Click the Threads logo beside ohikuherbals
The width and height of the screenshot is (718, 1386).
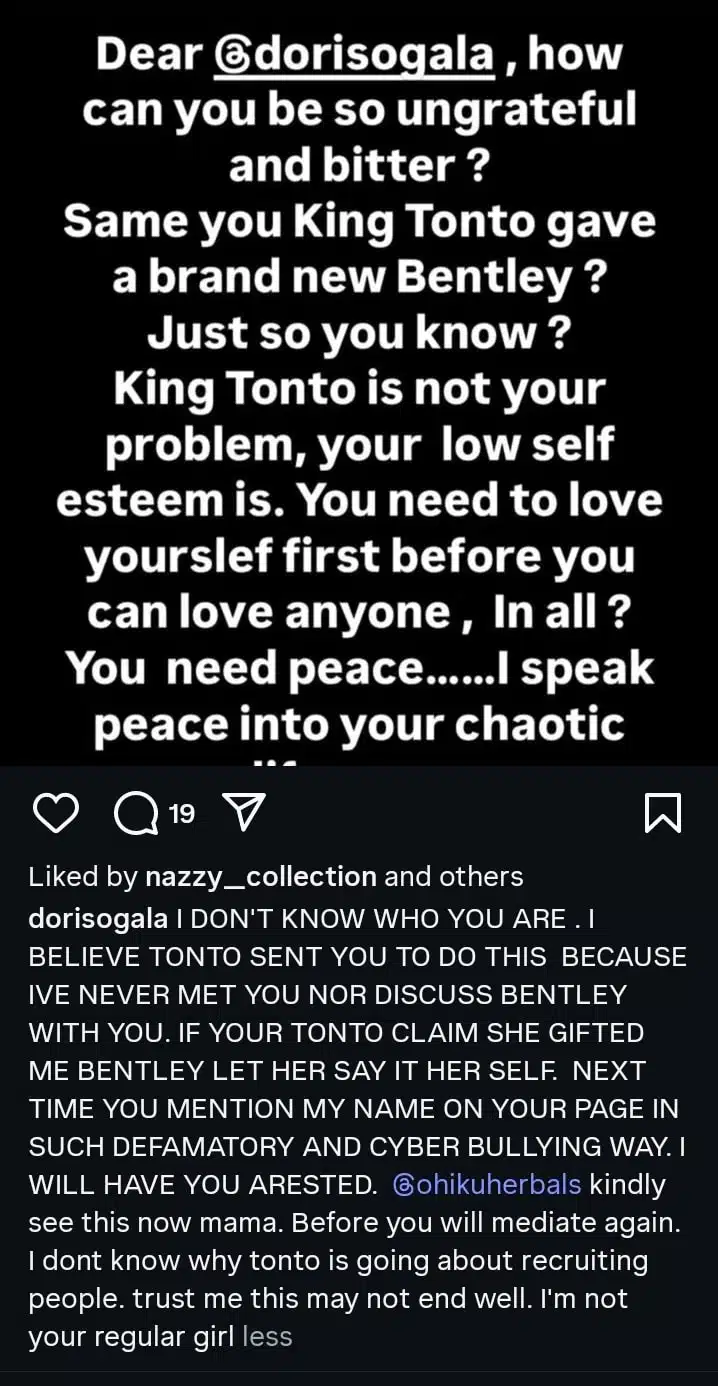coord(404,1186)
